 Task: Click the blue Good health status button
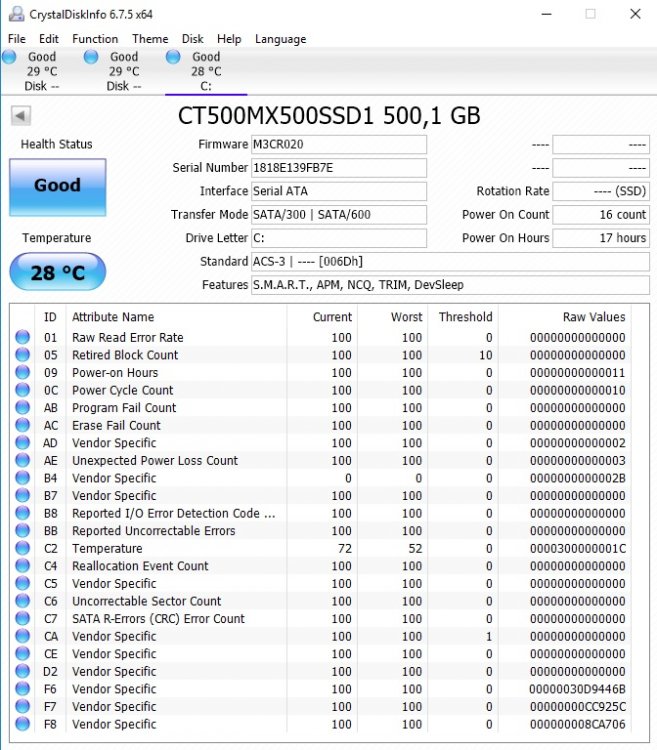tap(57, 186)
